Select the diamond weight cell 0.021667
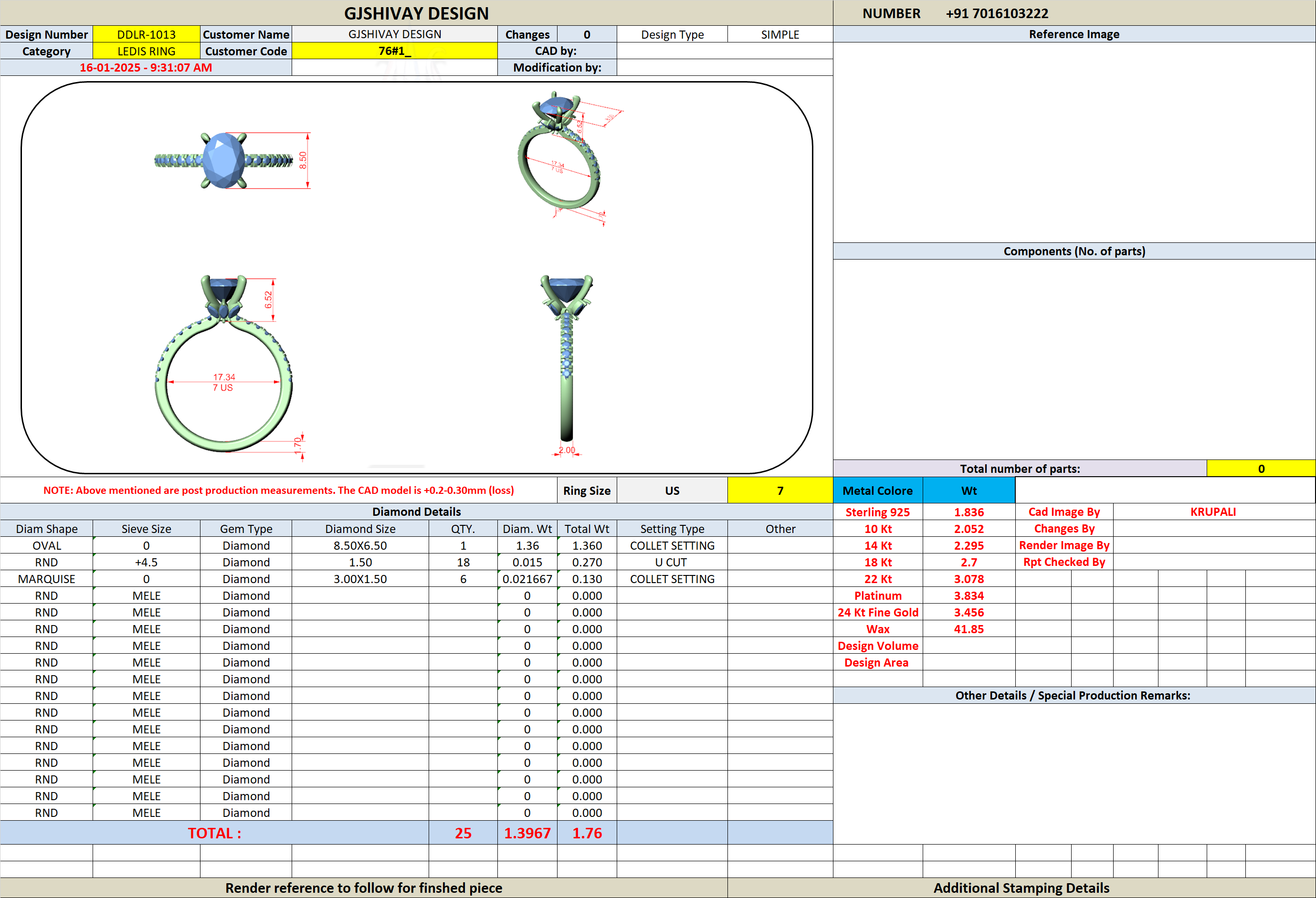Image resolution: width=1316 pixels, height=898 pixels. [527, 579]
